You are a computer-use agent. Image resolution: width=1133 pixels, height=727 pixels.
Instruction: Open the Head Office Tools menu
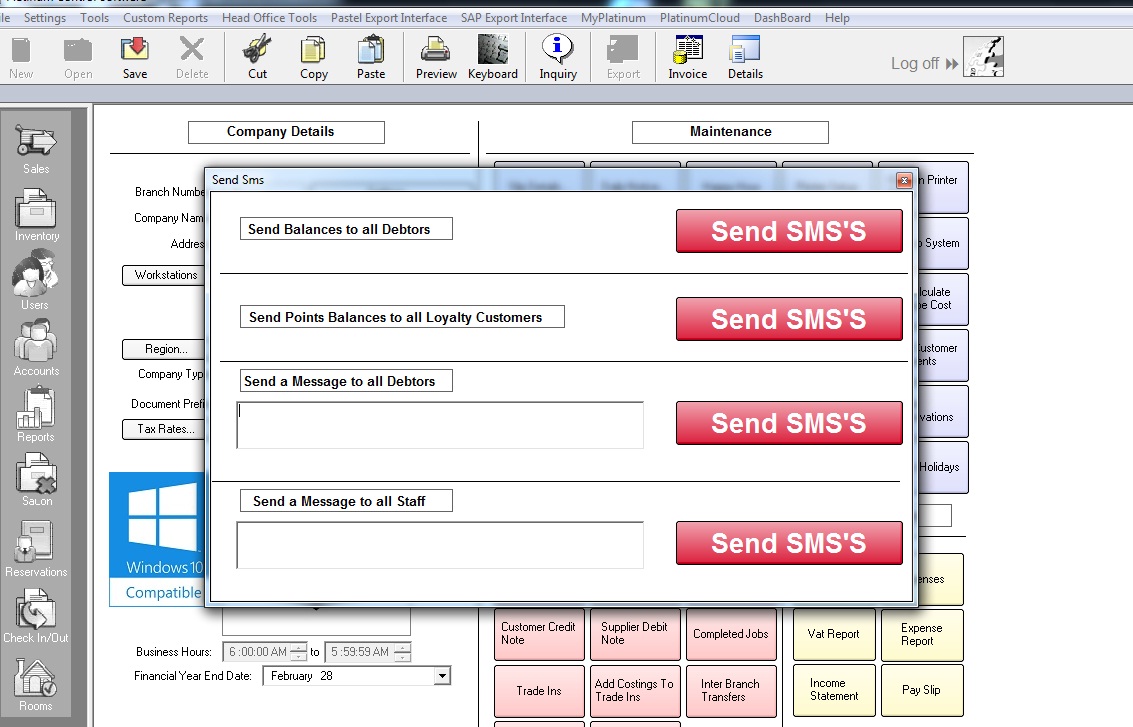coord(270,17)
